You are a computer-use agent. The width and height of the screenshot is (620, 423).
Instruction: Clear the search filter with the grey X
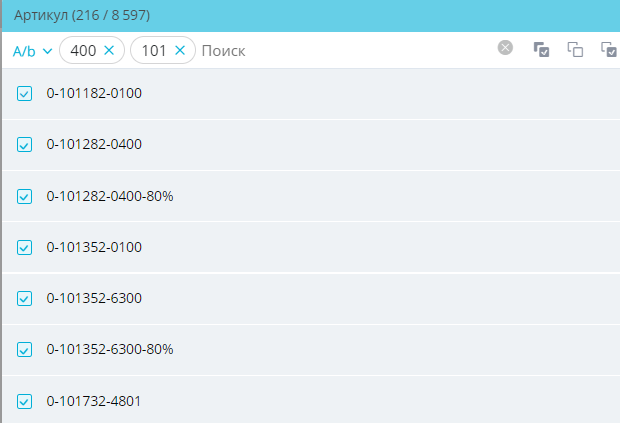point(506,48)
